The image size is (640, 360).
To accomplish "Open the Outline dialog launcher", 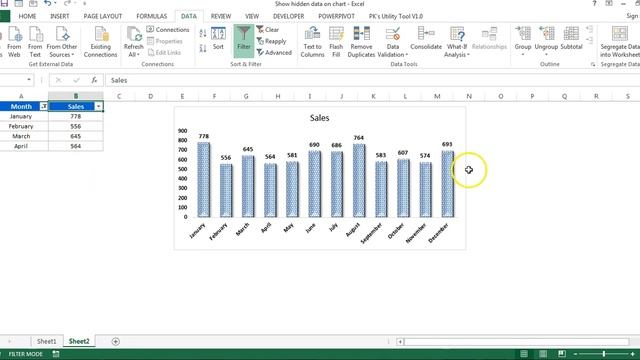I will 593,64.
